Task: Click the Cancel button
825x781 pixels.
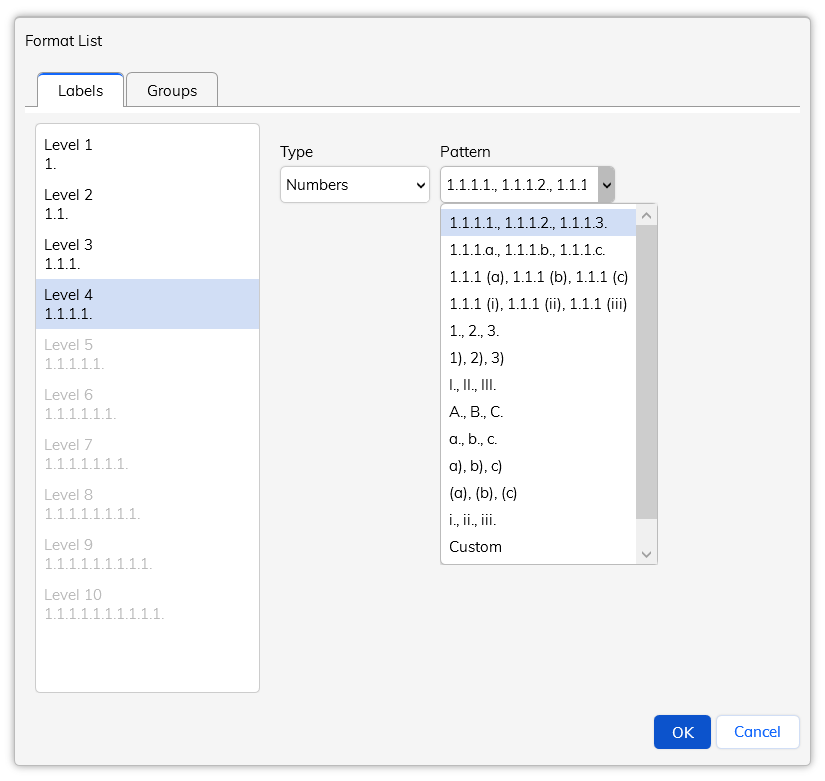Action: tap(757, 732)
